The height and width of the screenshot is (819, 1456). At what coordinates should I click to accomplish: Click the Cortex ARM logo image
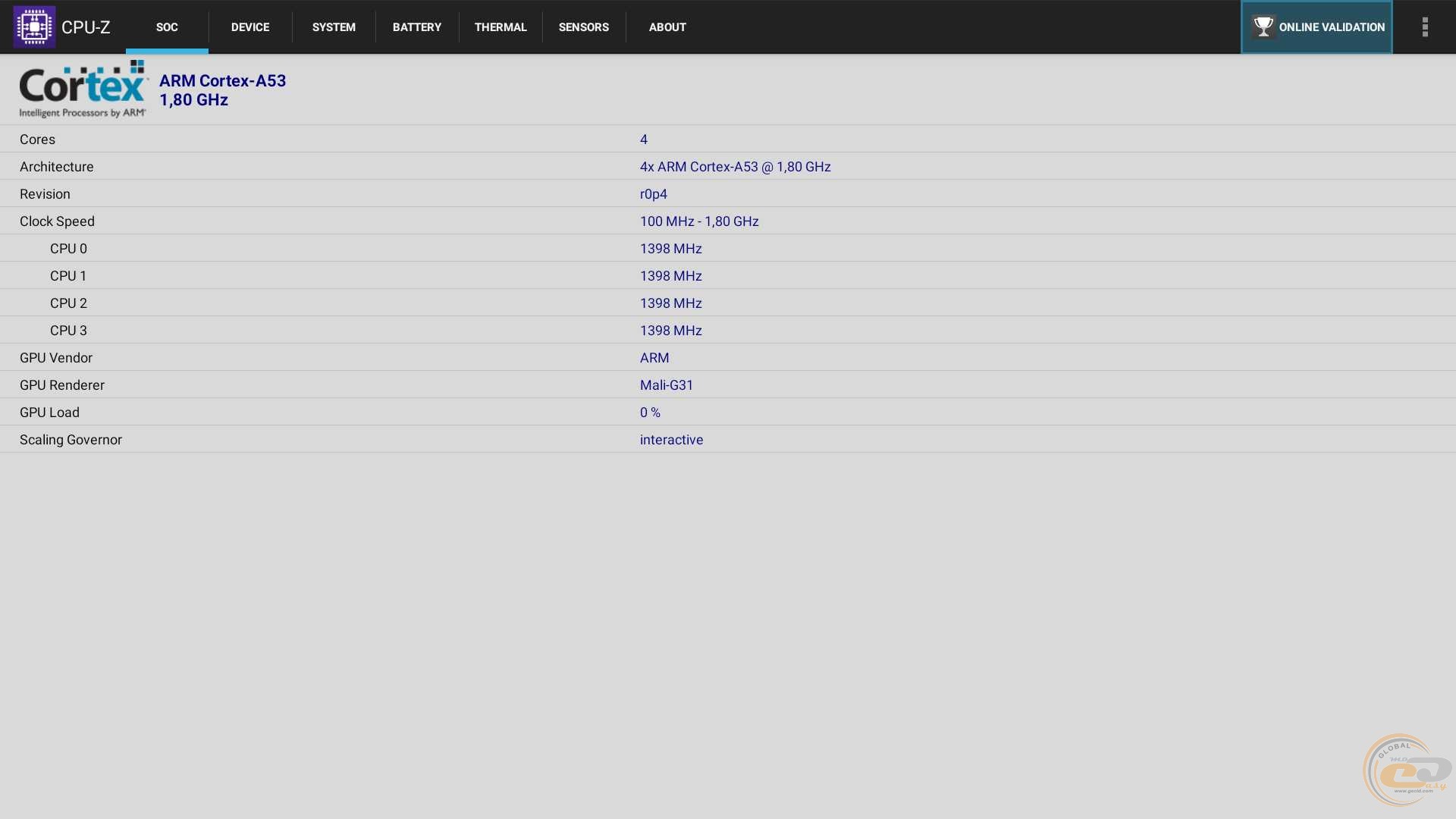point(83,89)
